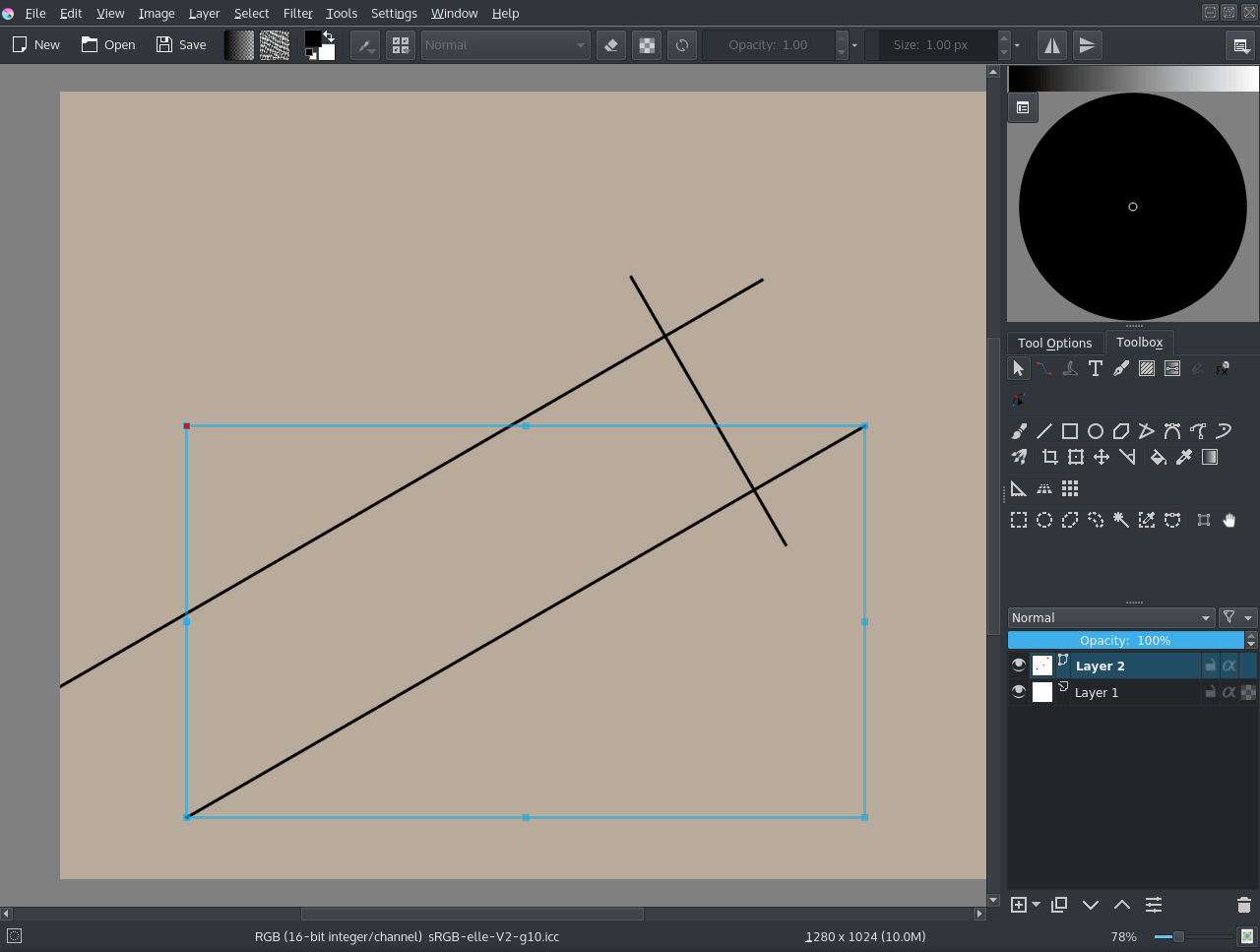This screenshot has width=1260, height=952.
Task: Select the Fill tool
Action: coord(1159,456)
